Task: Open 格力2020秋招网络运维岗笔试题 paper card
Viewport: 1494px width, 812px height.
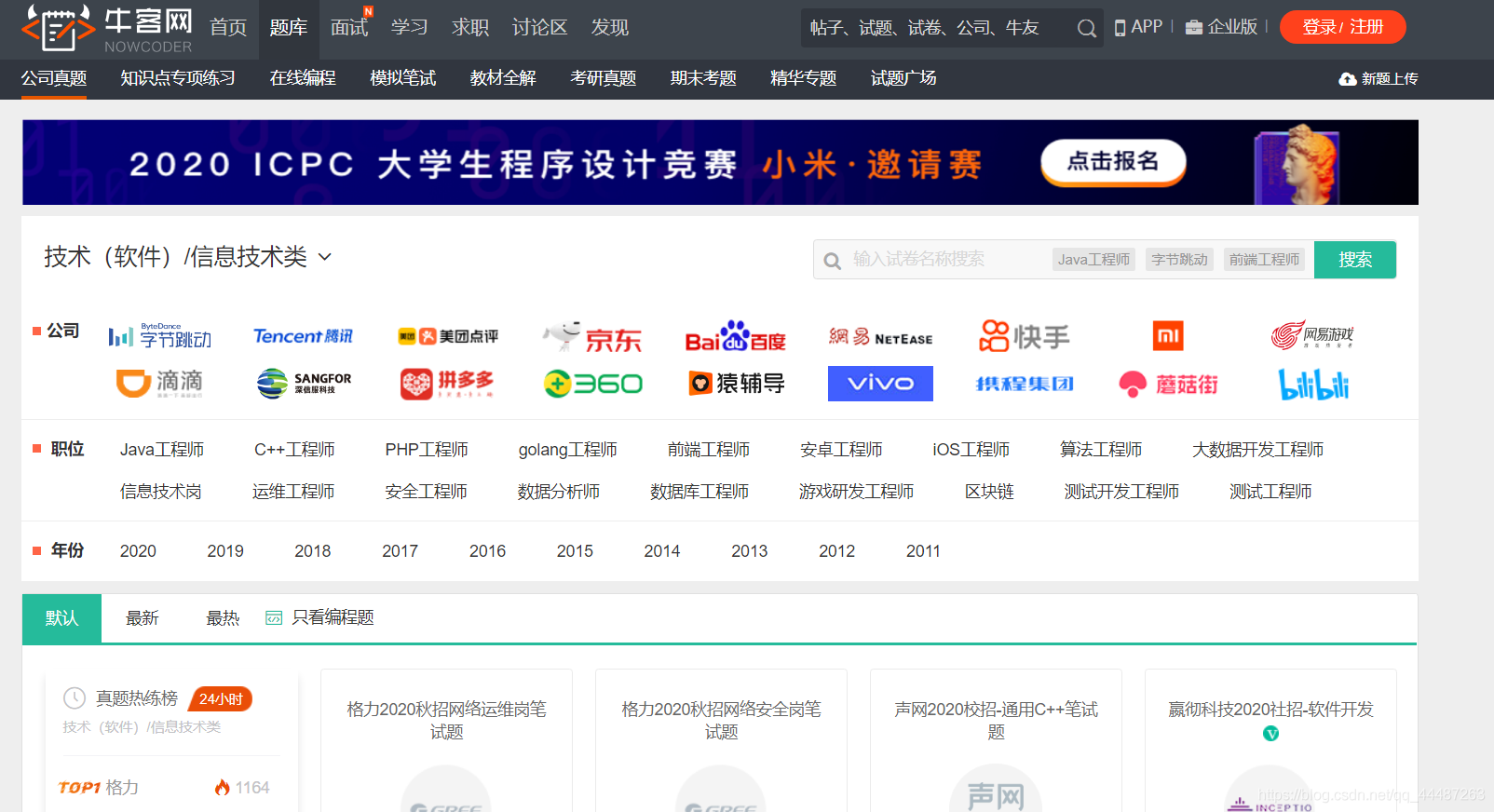Action: pyautogui.click(x=446, y=740)
